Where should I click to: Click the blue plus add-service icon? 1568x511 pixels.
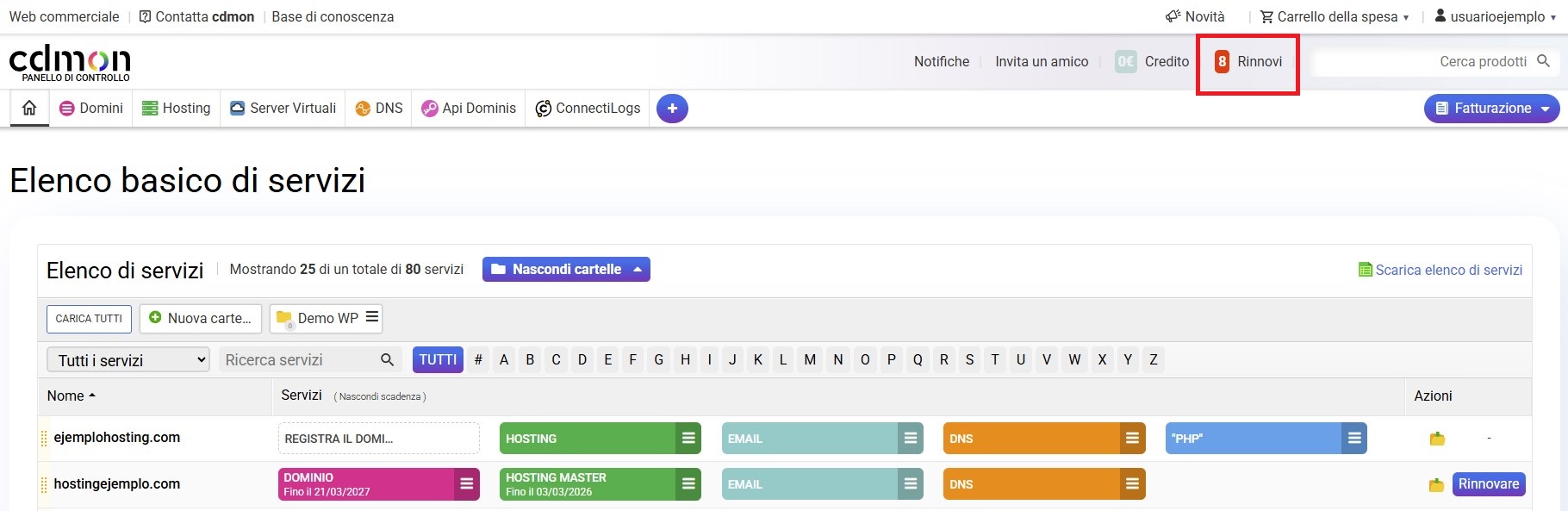click(x=672, y=109)
